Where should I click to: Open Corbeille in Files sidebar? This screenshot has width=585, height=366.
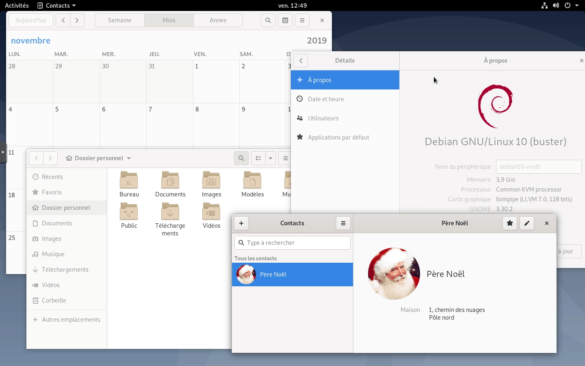67,300
